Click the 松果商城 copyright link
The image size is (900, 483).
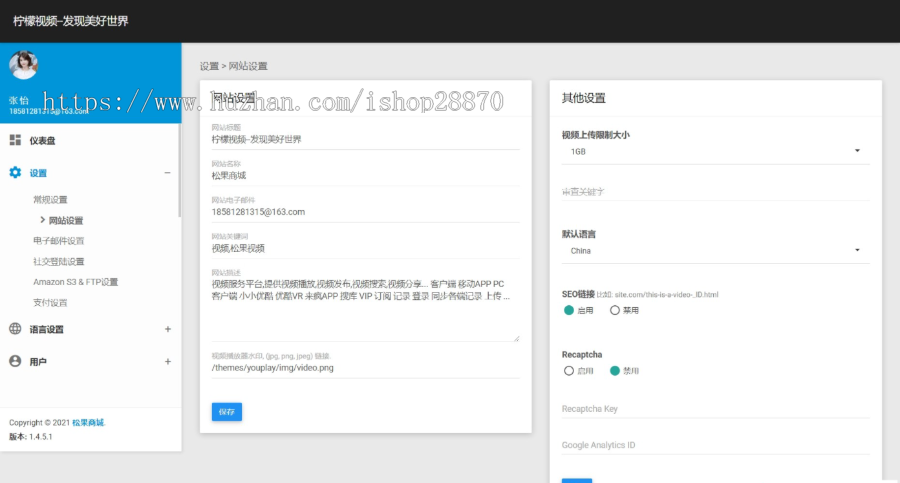point(88,423)
